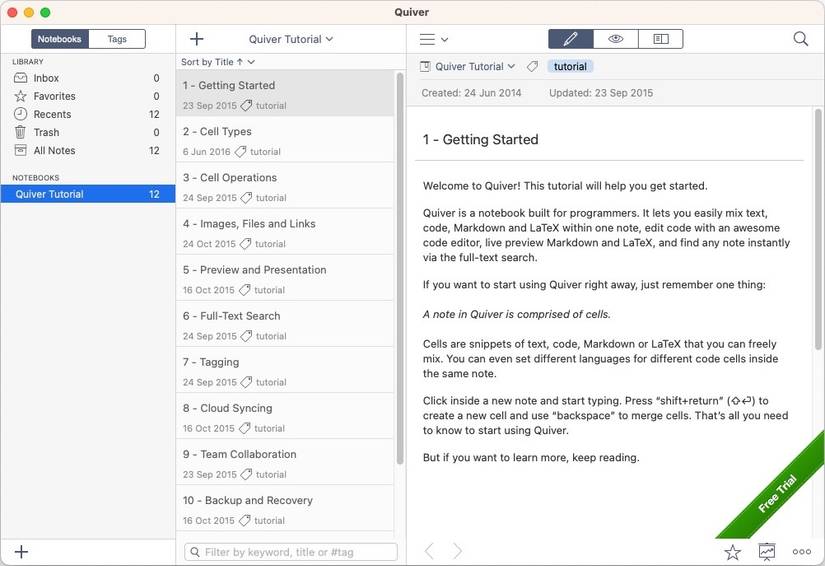Click the search magnifier icon

pos(800,39)
